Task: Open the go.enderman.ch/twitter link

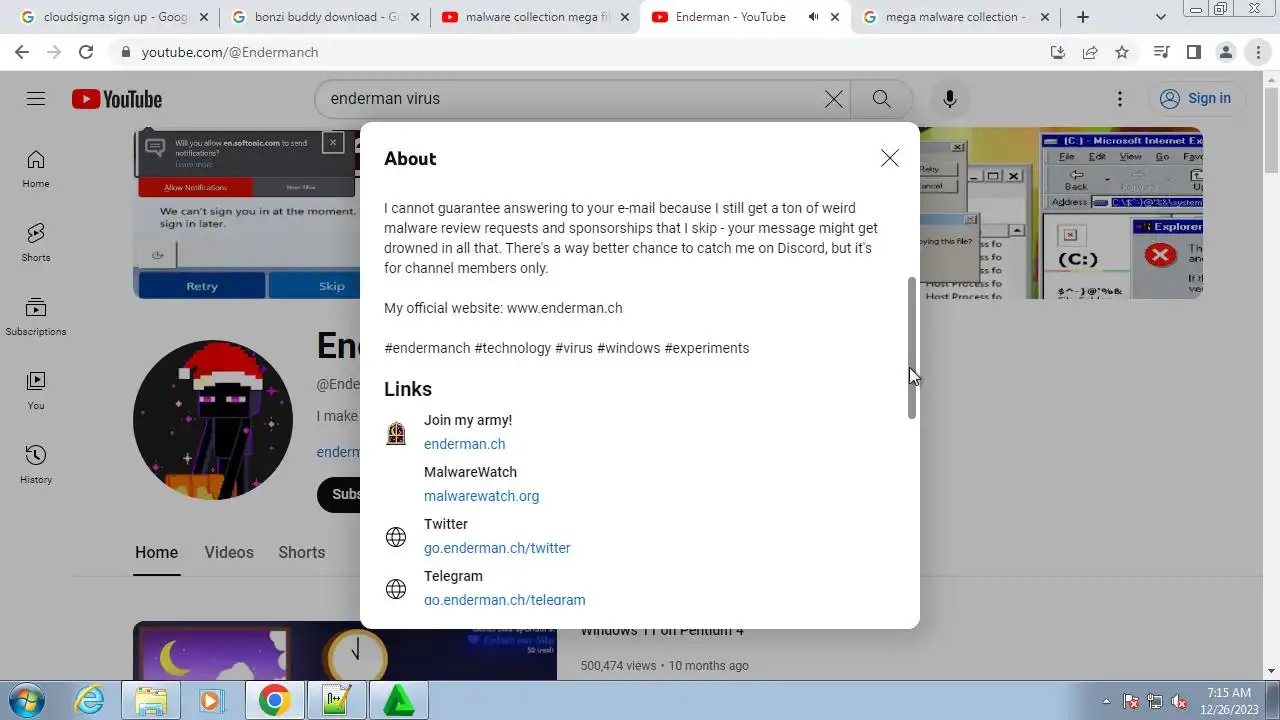Action: pos(497,548)
